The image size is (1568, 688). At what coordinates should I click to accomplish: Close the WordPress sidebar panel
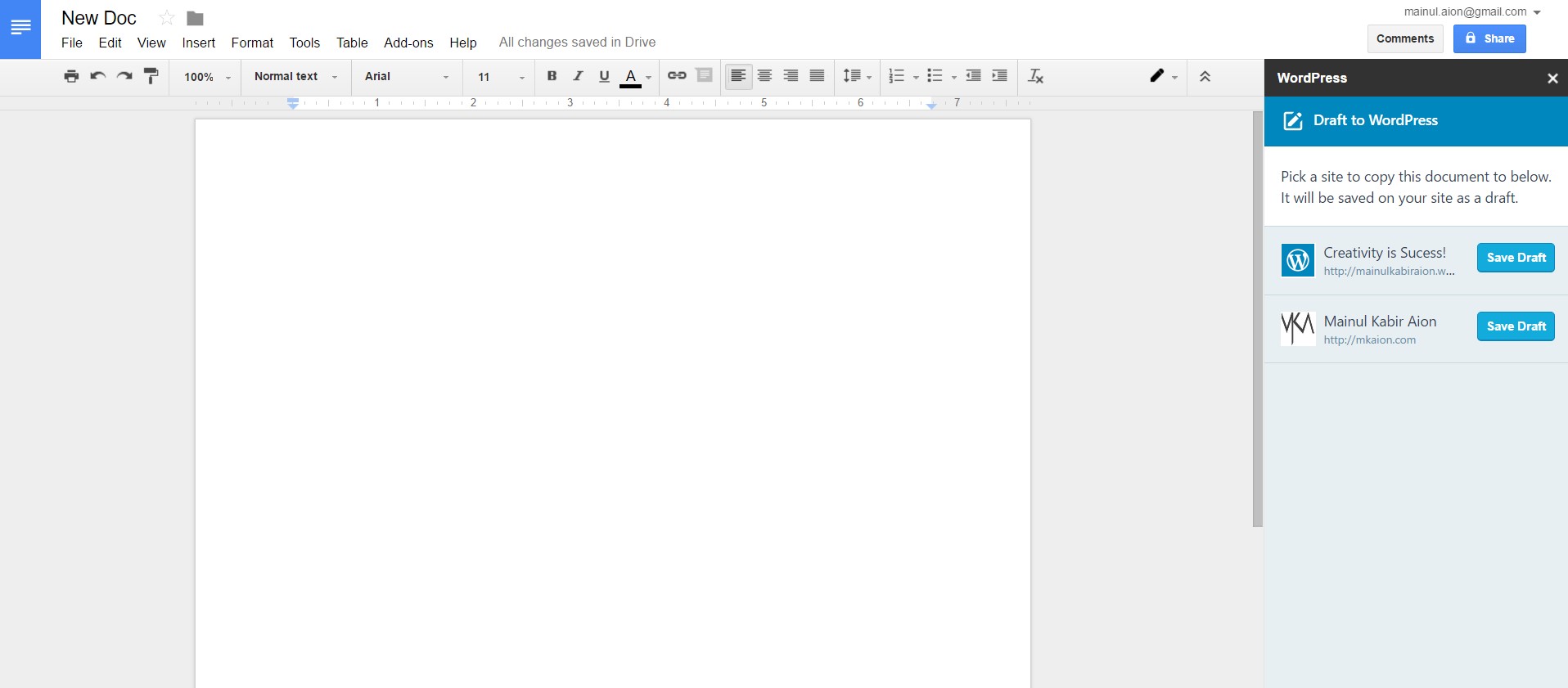pyautogui.click(x=1552, y=79)
